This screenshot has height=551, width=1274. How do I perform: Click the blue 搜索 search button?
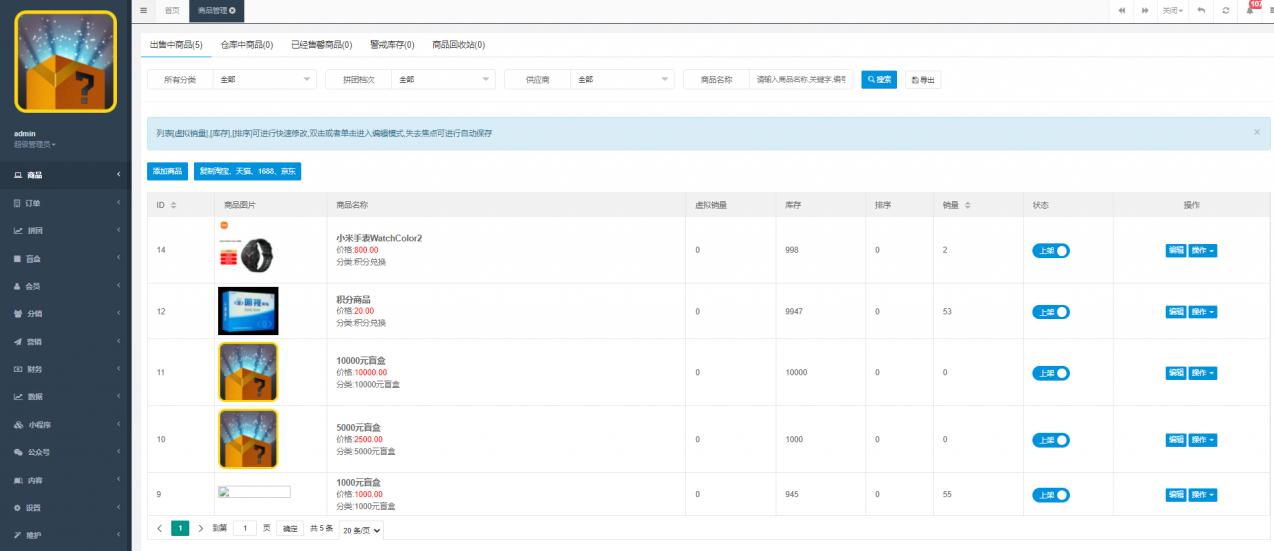879,80
